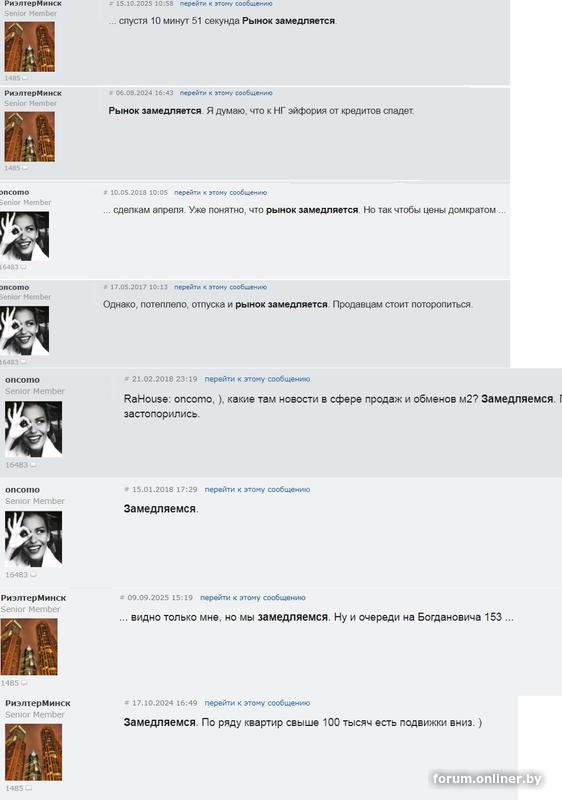Click oncomo avatar in 10.05.2018 post
This screenshot has height=800, width=562.
coord(24,236)
